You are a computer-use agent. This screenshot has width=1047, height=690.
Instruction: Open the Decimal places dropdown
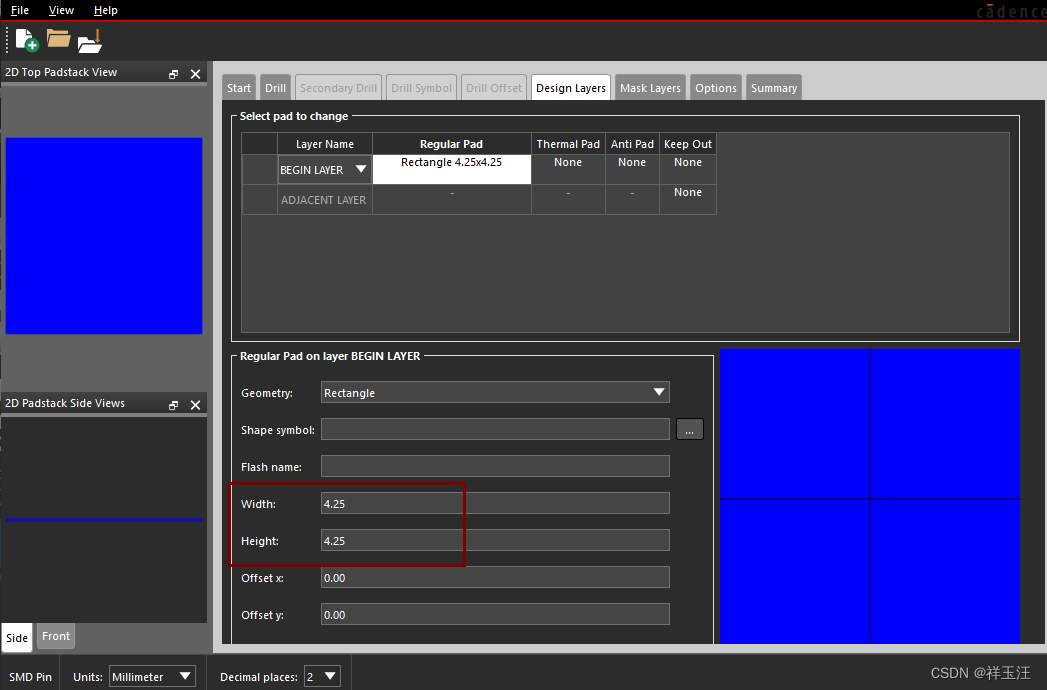click(330, 677)
